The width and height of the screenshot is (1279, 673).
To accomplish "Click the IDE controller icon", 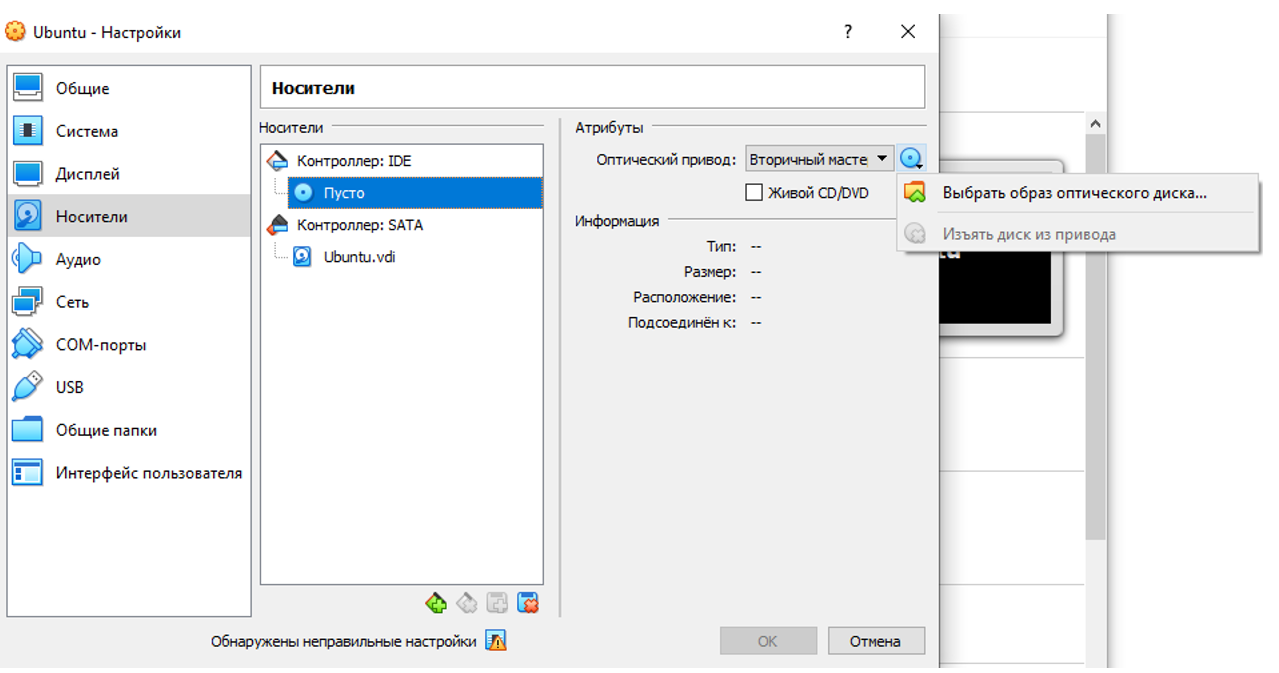I will (x=277, y=160).
